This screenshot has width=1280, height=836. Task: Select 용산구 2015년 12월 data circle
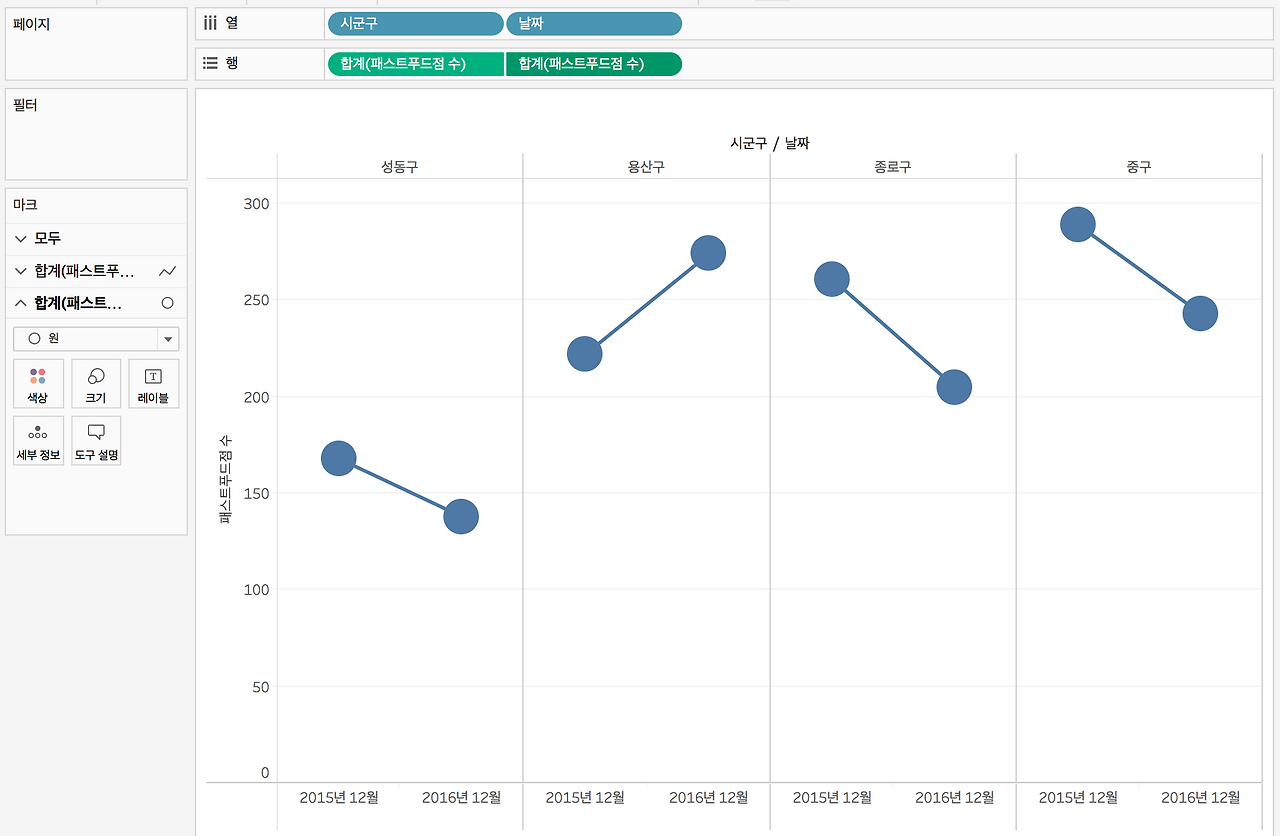pos(585,354)
